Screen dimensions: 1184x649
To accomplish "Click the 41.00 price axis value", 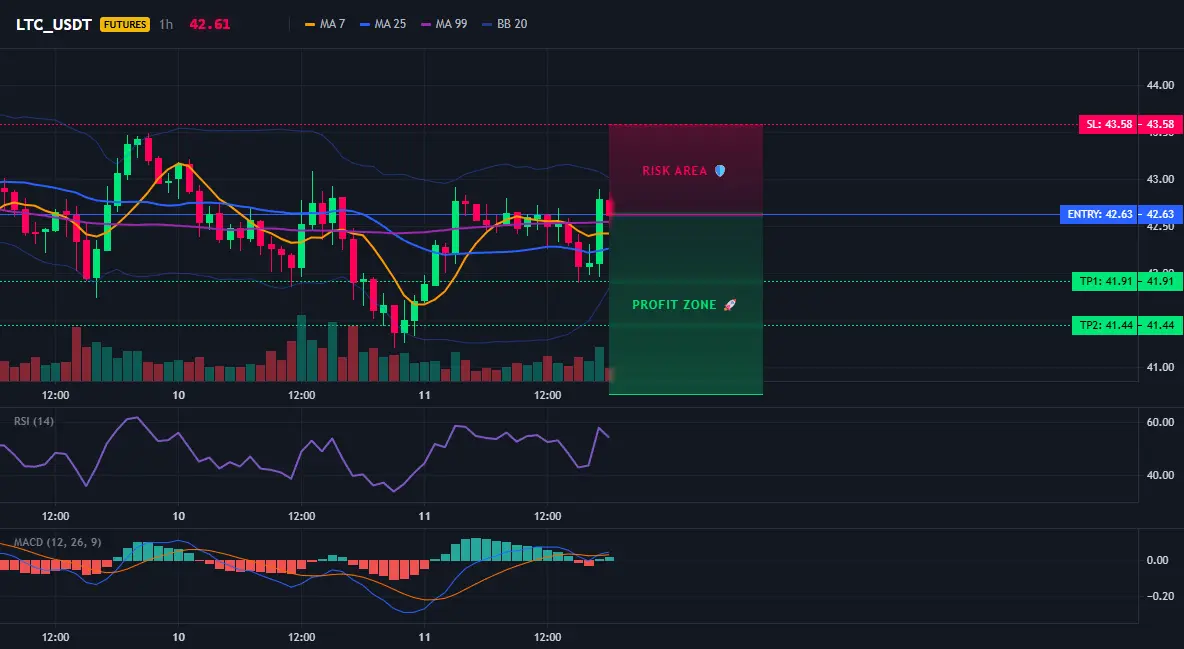I will tap(1160, 367).
